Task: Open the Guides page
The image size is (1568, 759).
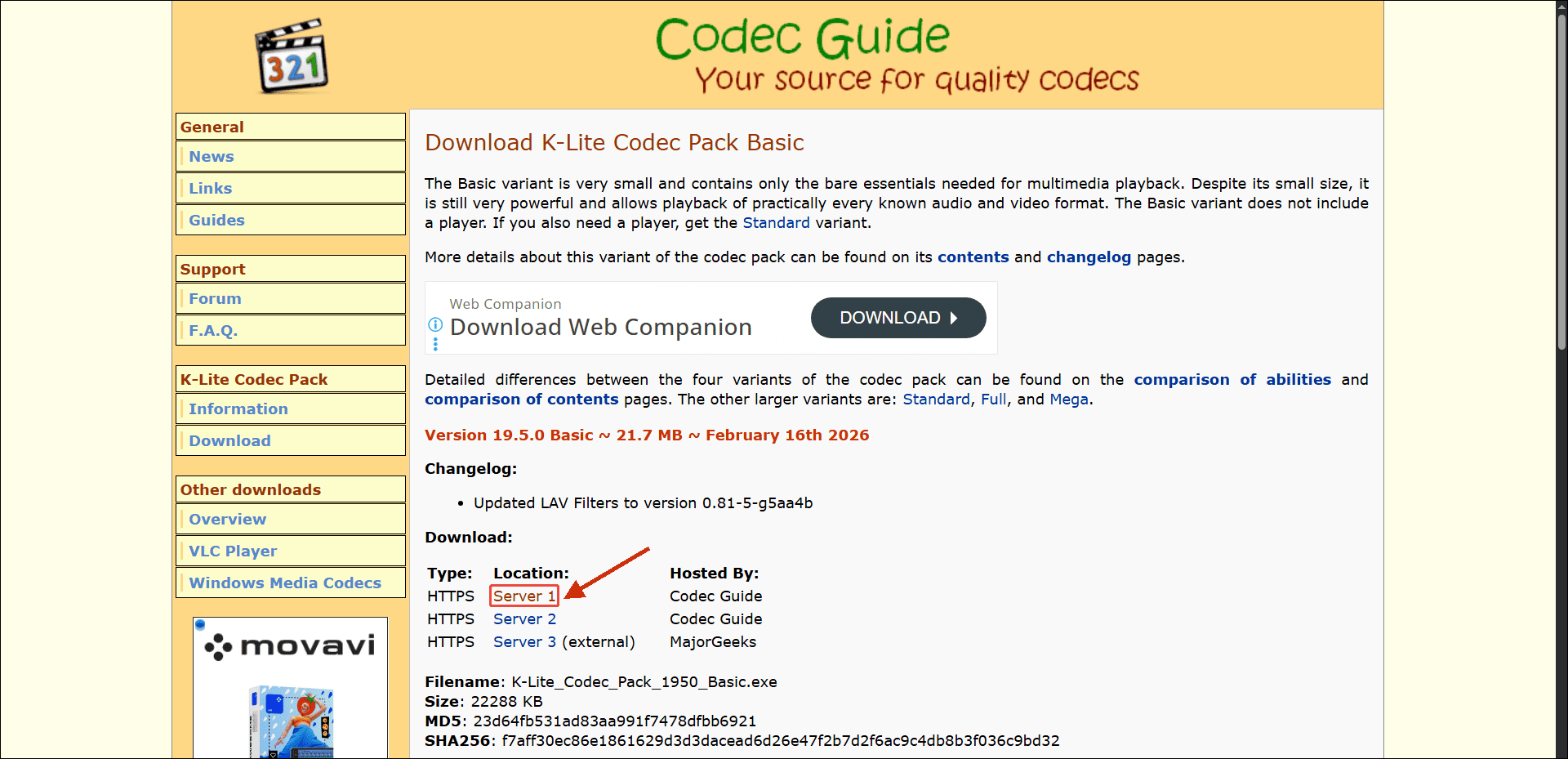Action: click(216, 220)
